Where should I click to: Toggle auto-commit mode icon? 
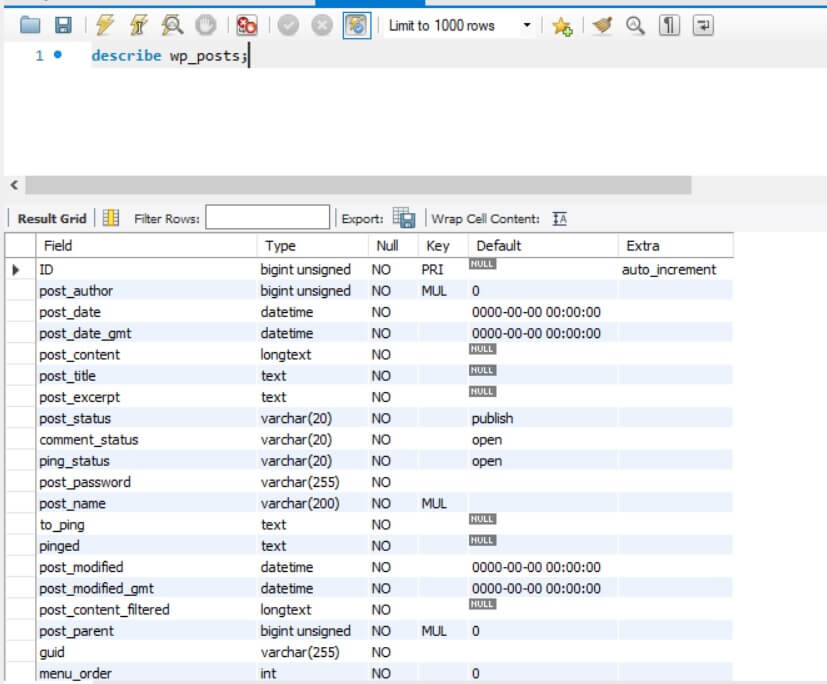tap(357, 25)
